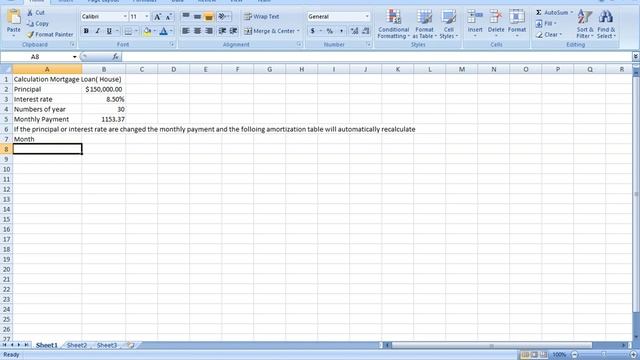Open the Fill Color dropdown arrow
640x360 pixels.
point(155,31)
